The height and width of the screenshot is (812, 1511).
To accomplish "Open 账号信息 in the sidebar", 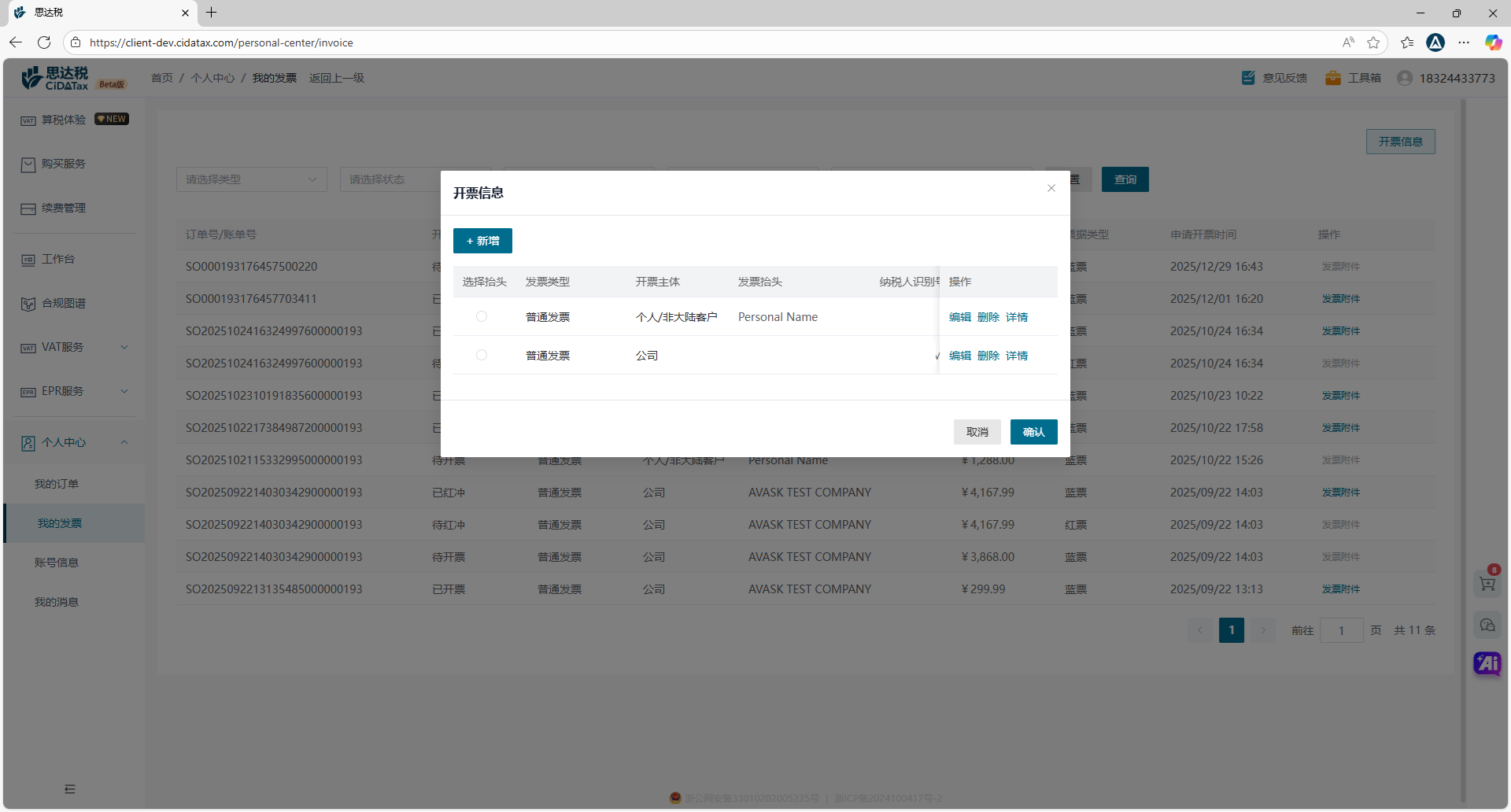I will [x=57, y=563].
